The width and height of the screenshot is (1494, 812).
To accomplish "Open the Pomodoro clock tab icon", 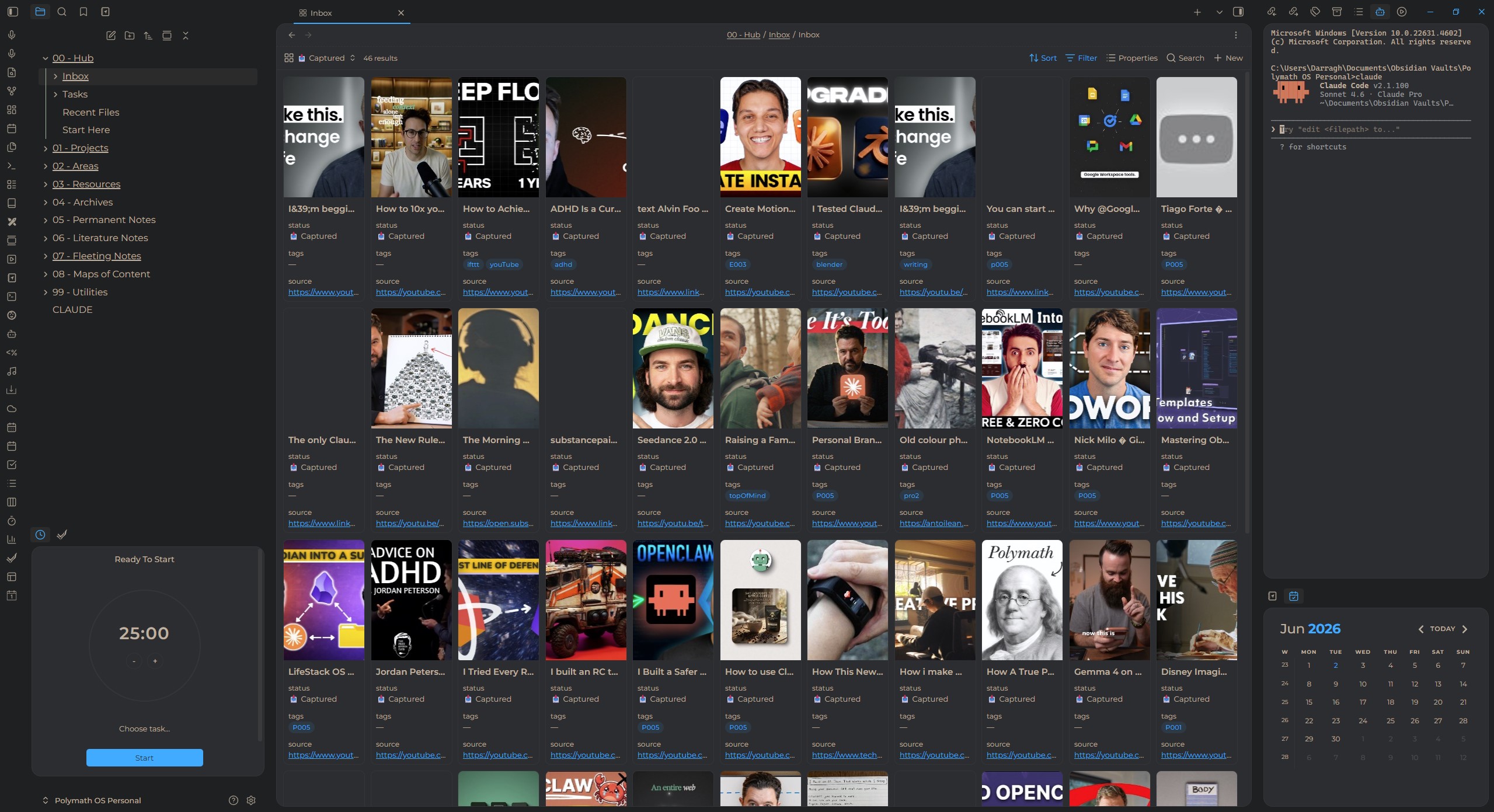I will [40, 535].
